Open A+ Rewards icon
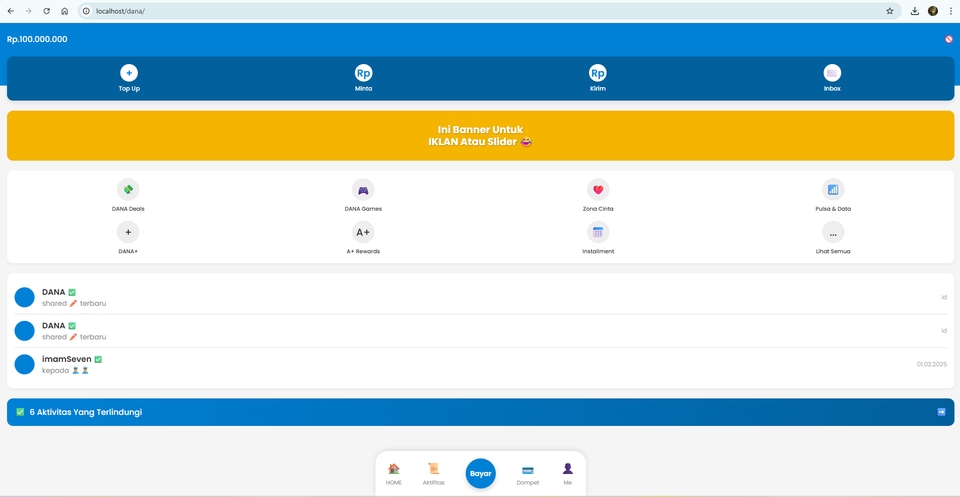Image resolution: width=960 pixels, height=497 pixels. (x=363, y=233)
